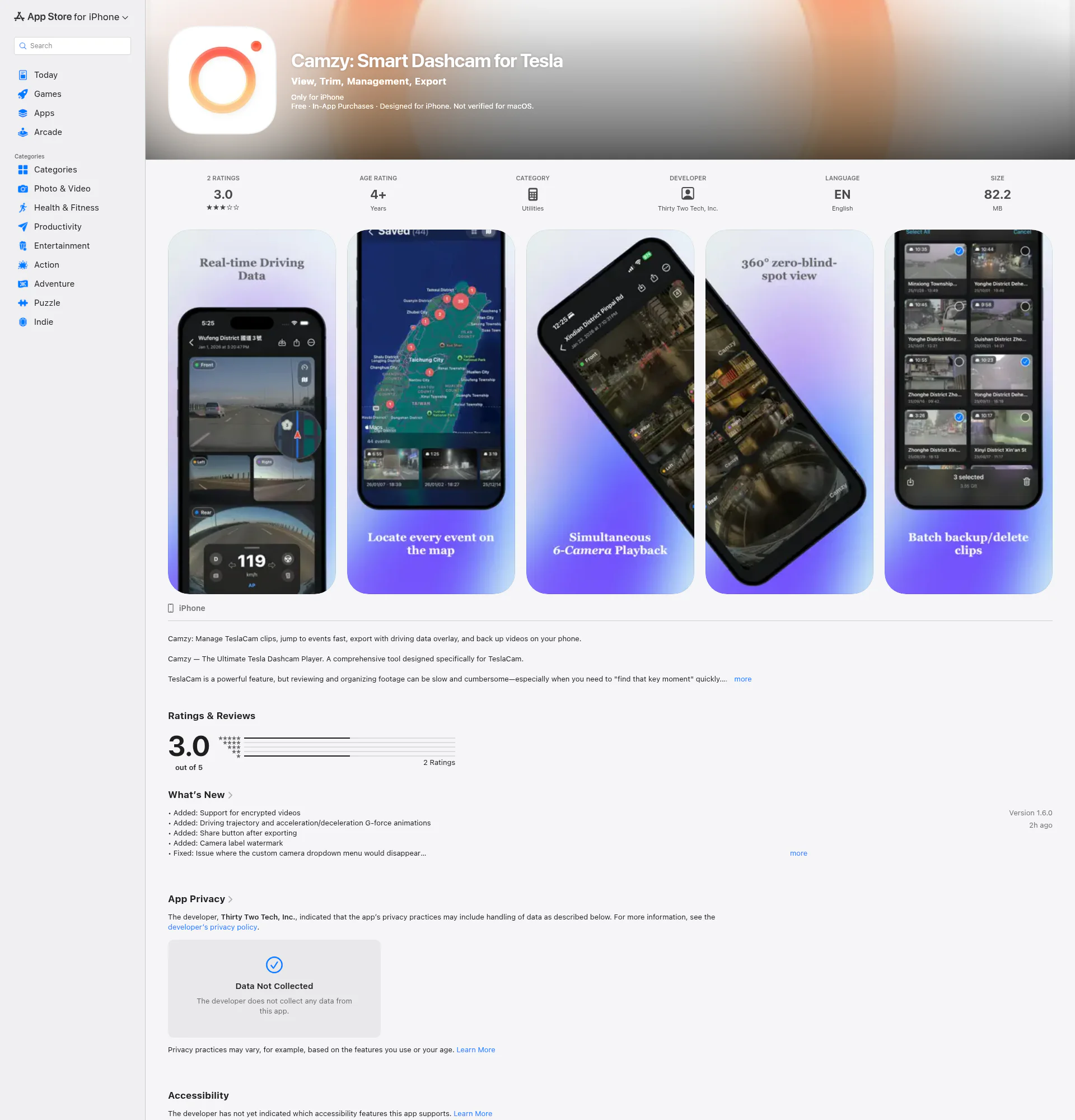Open the Games rocket icon
The height and width of the screenshot is (1120, 1075).
point(23,94)
